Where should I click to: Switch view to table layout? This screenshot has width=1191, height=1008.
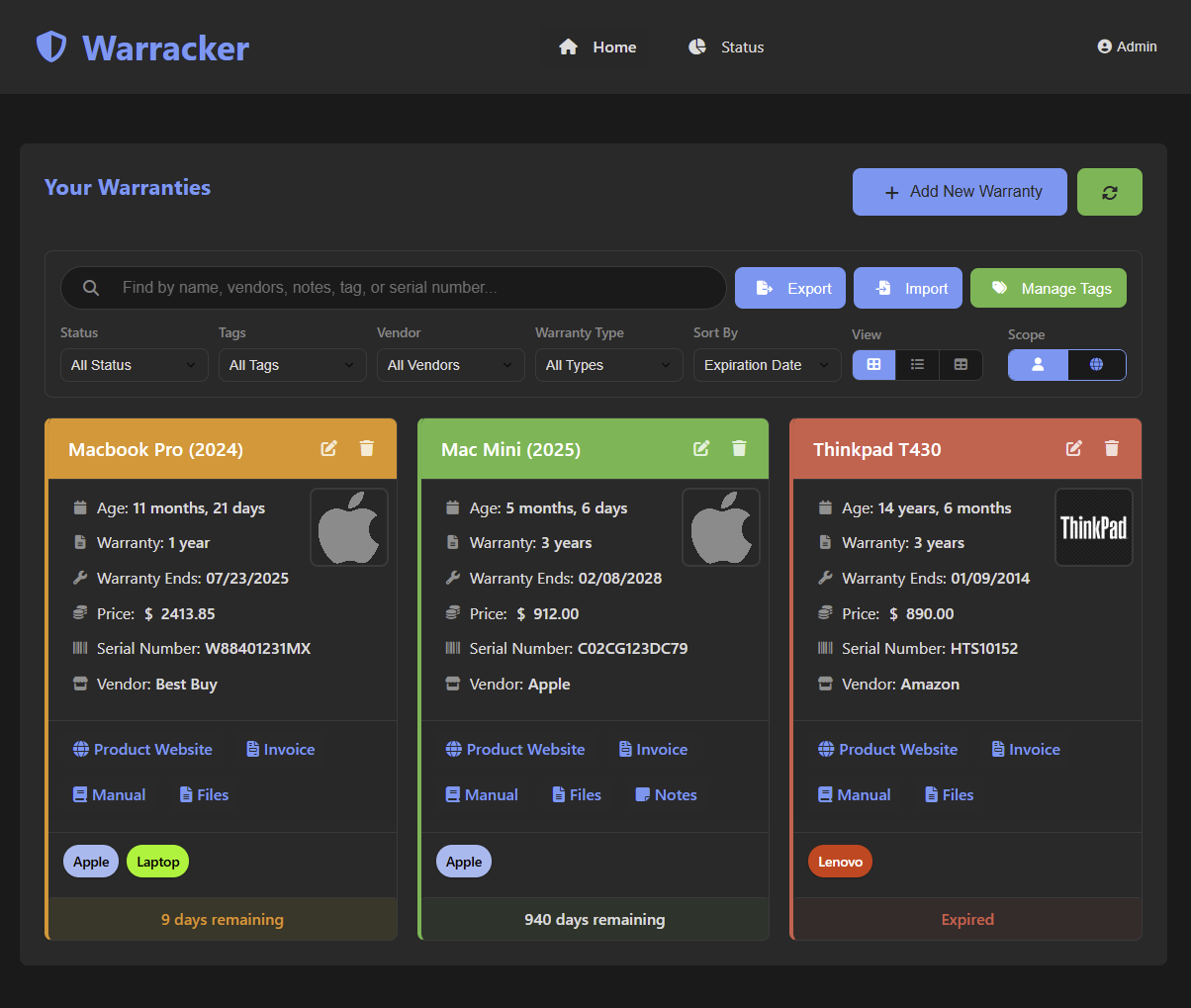click(x=960, y=364)
